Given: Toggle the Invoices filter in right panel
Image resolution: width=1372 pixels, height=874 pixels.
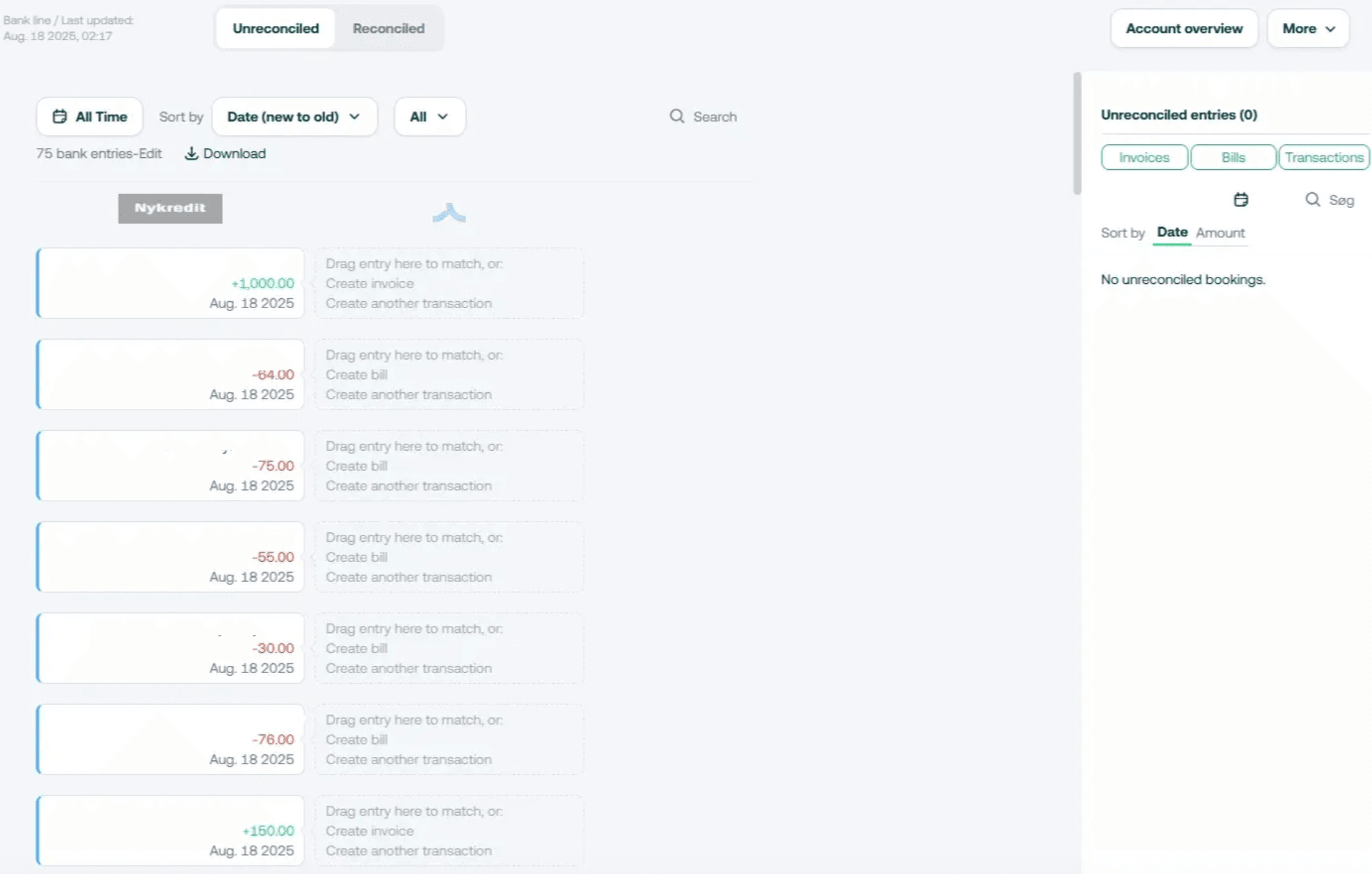Looking at the screenshot, I should 1143,157.
